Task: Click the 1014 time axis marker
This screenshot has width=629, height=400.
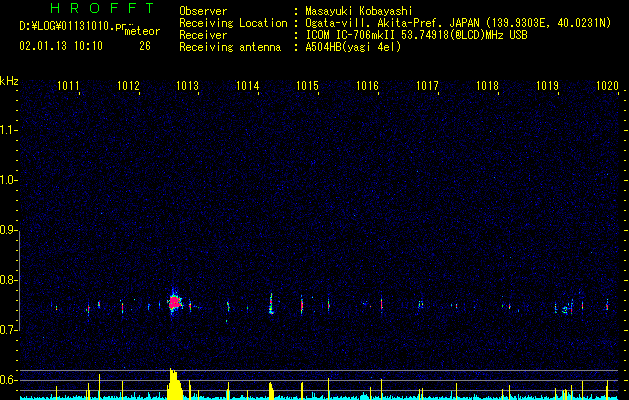Action: [248, 85]
